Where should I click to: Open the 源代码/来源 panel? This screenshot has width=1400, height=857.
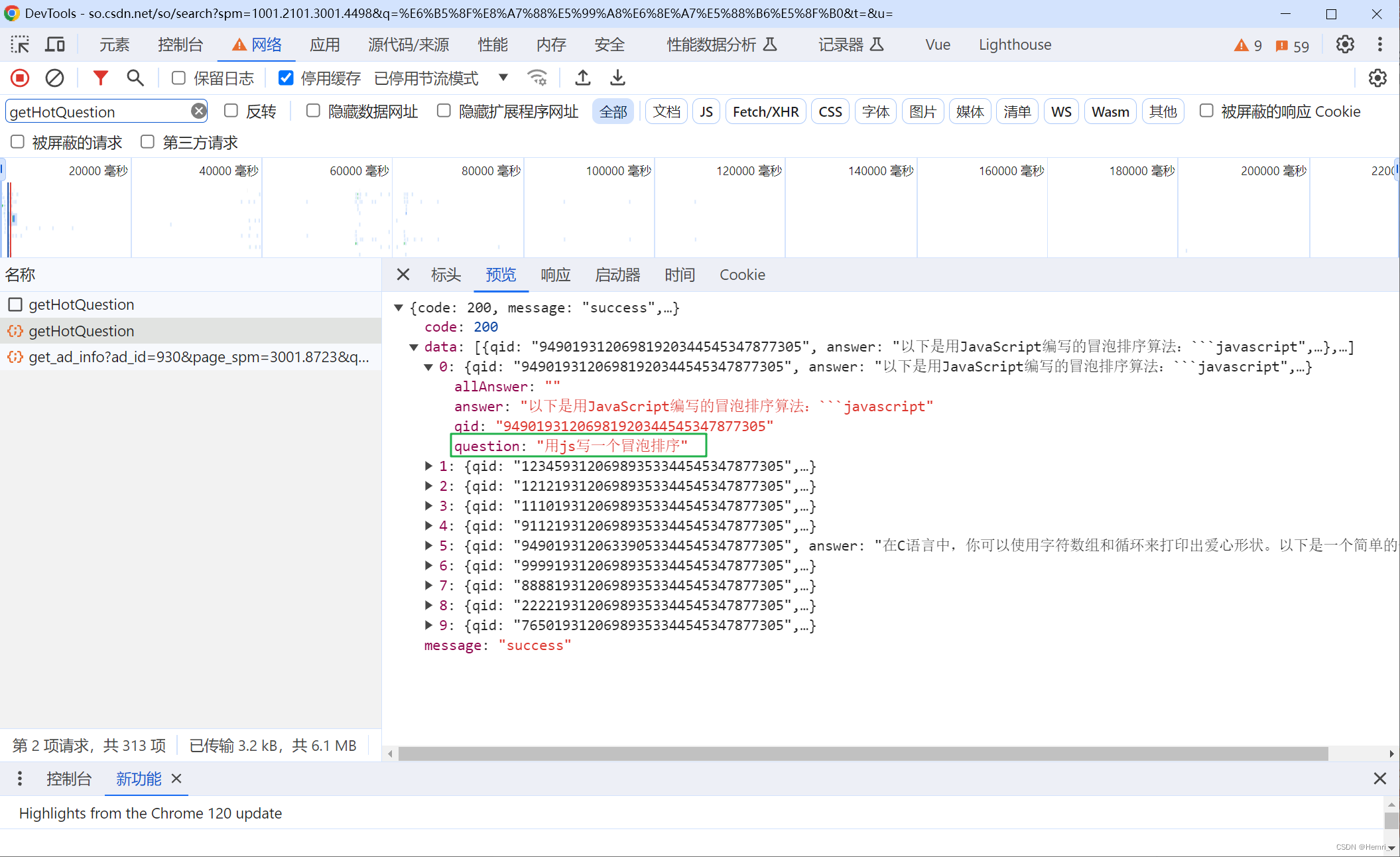point(409,44)
